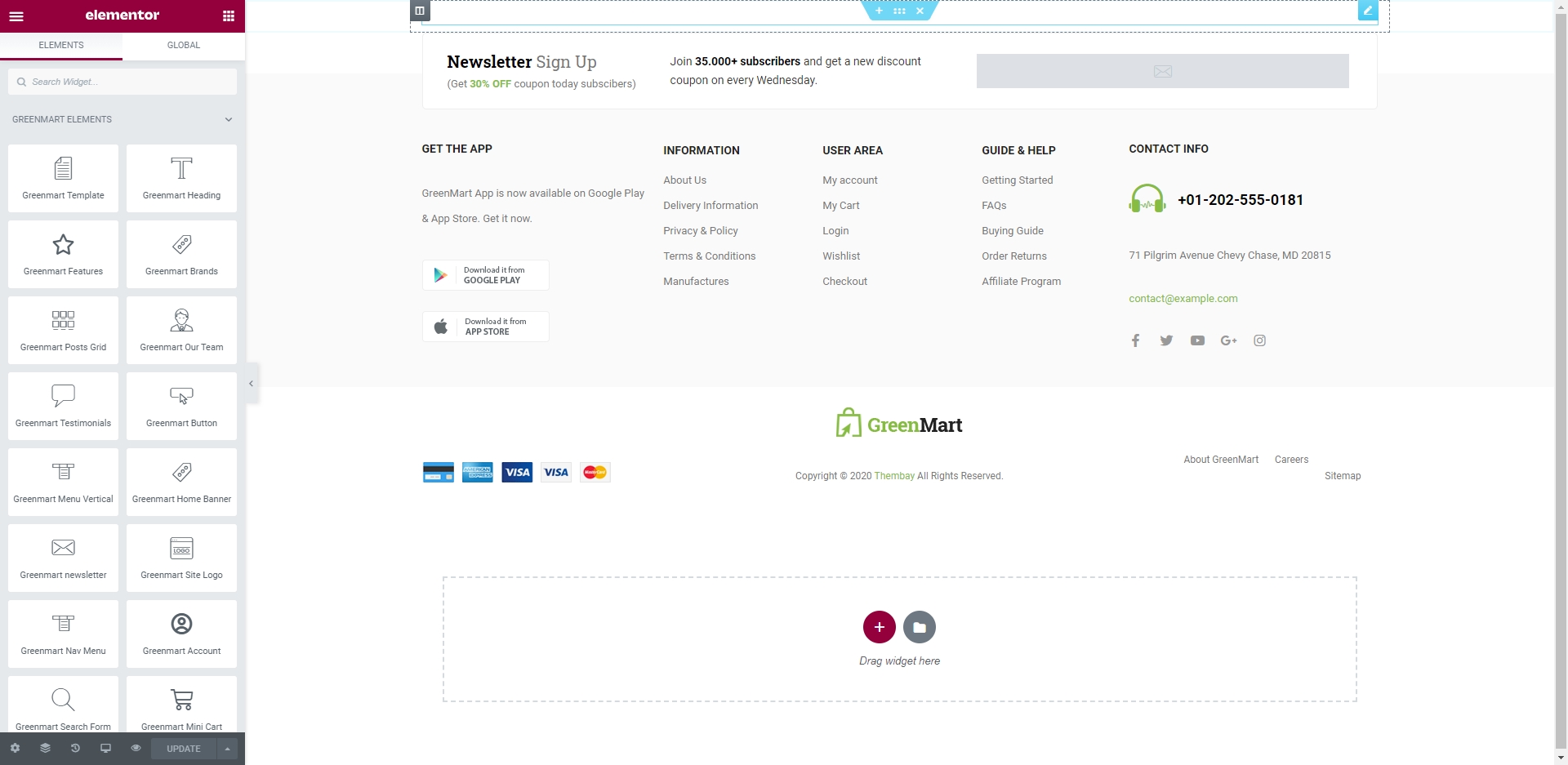Open the save options arrow beside Update

(x=227, y=749)
